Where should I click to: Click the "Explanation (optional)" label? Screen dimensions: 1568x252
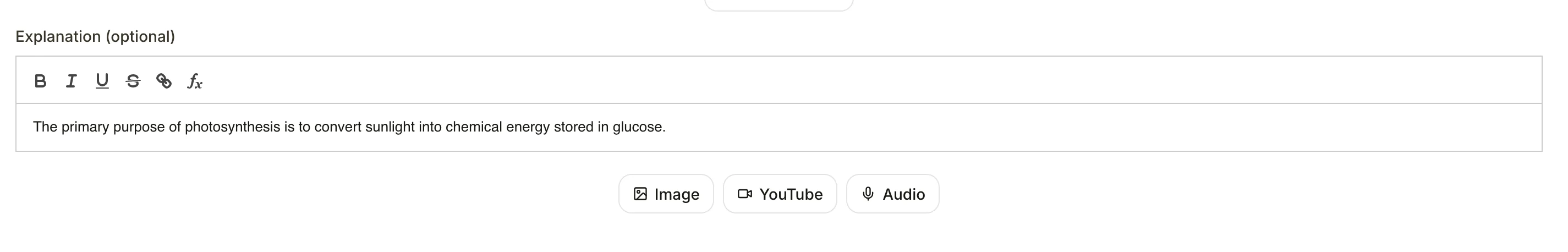pyautogui.click(x=95, y=36)
